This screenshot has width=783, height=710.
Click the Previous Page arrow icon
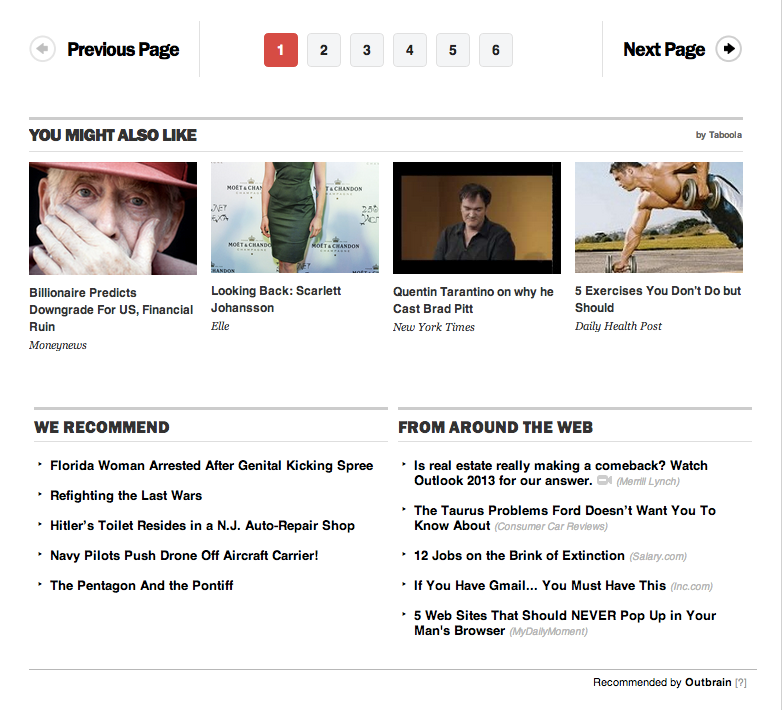42,49
